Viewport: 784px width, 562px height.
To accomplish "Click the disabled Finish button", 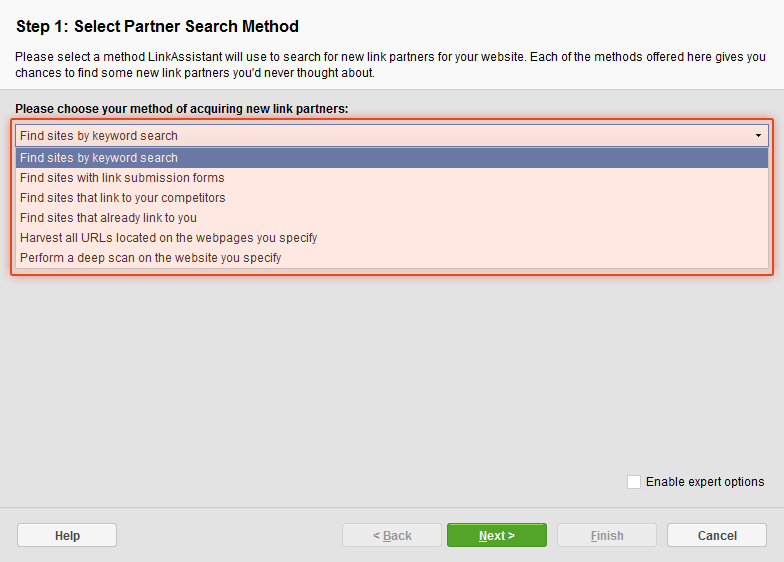I will pyautogui.click(x=607, y=535).
